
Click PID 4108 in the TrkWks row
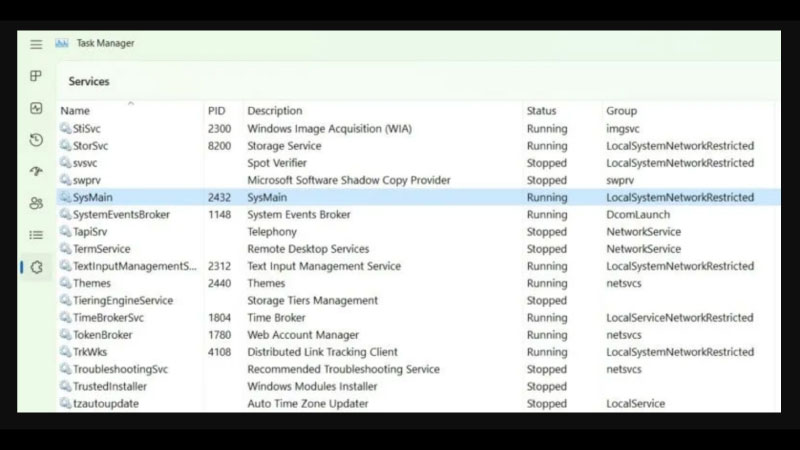[219, 352]
